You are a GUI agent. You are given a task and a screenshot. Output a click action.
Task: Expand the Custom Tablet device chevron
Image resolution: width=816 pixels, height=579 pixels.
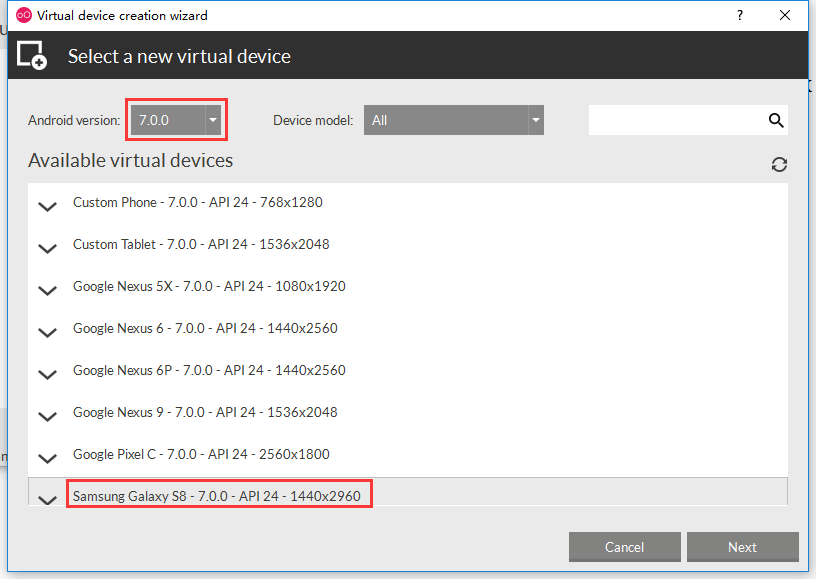pyautogui.click(x=47, y=249)
